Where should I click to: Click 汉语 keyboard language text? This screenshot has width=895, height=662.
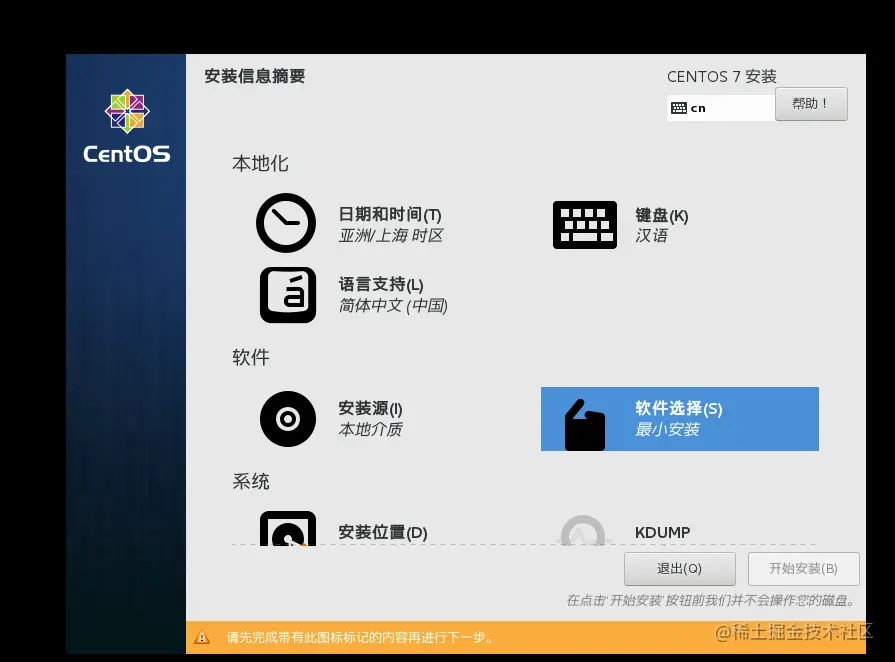tap(651, 236)
